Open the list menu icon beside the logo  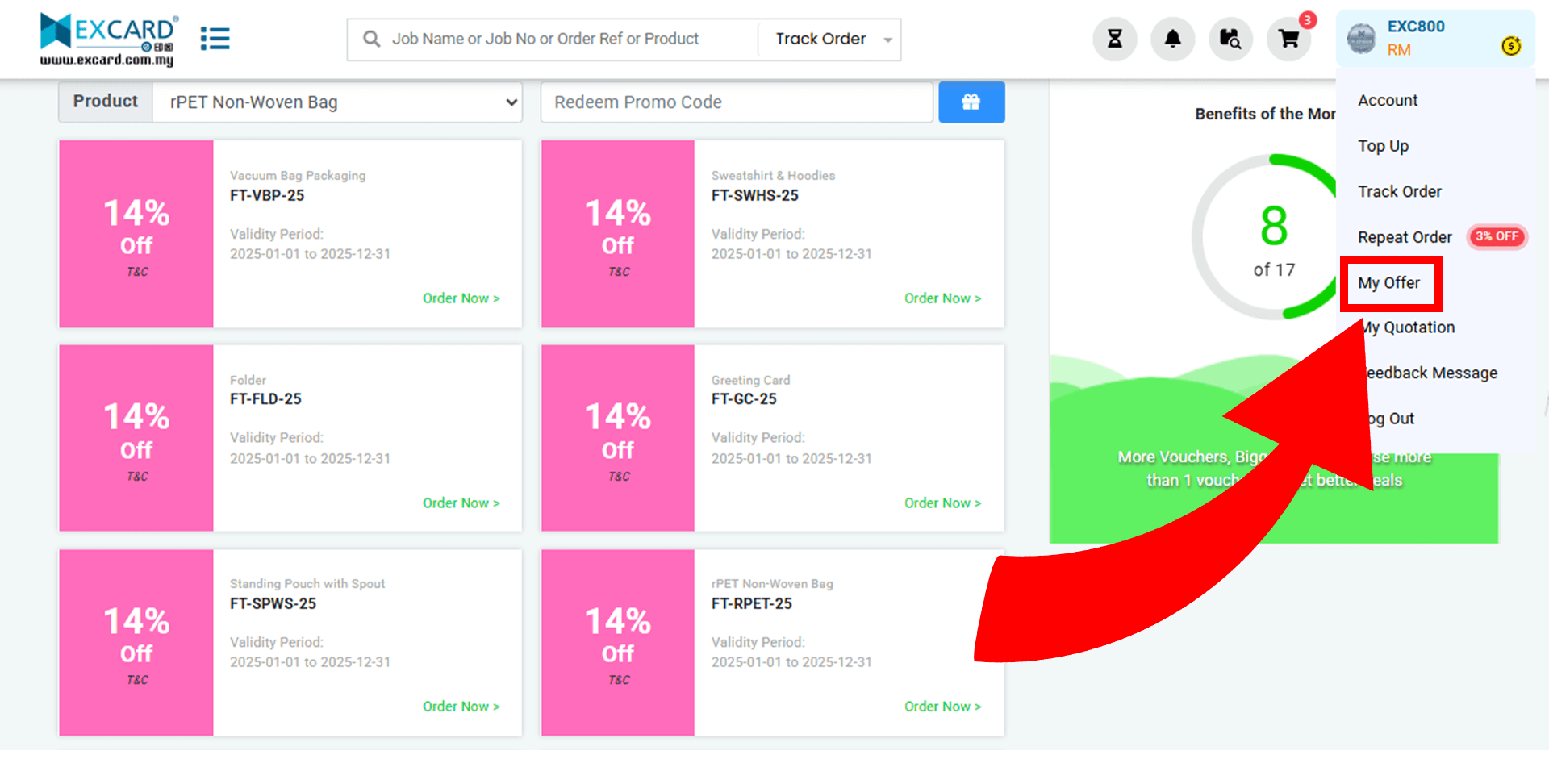tap(215, 38)
